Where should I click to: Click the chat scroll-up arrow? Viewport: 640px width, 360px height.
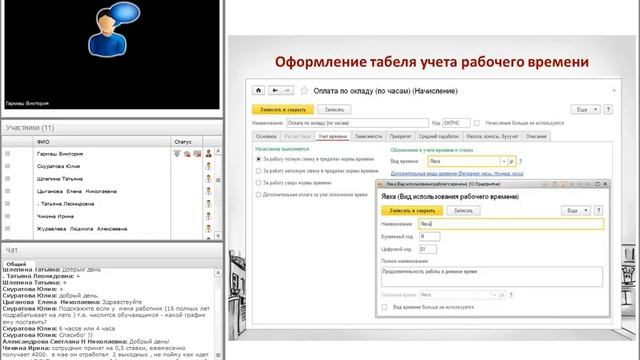tap(218, 272)
